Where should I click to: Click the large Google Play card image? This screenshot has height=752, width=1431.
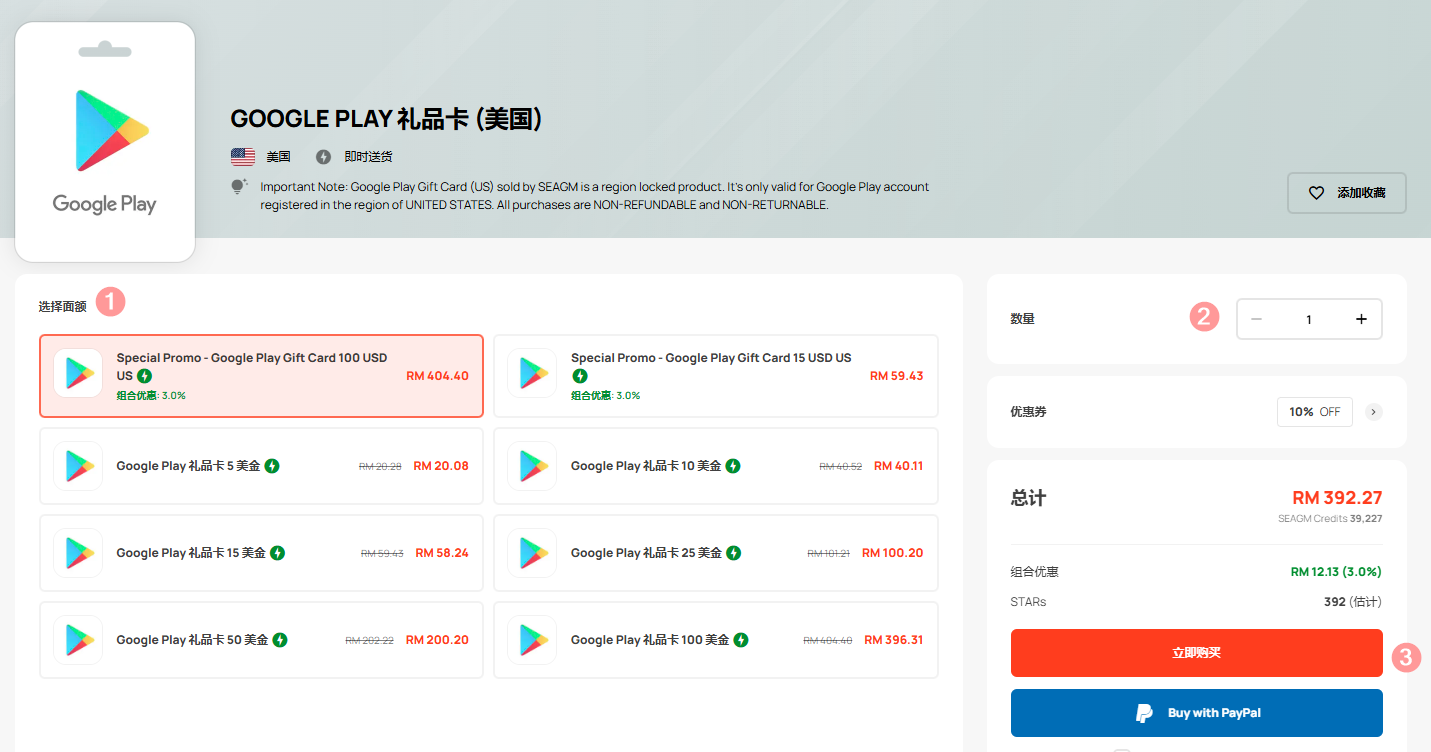105,142
